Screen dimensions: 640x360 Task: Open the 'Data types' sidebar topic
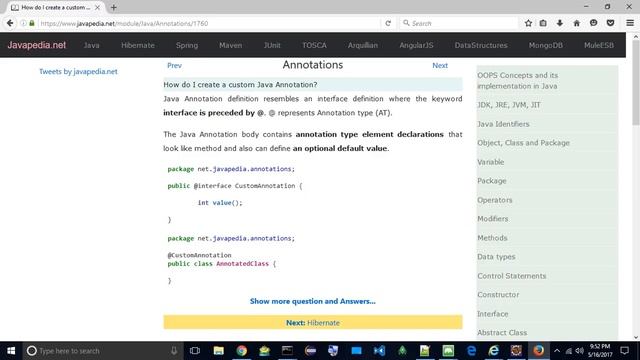(x=496, y=257)
